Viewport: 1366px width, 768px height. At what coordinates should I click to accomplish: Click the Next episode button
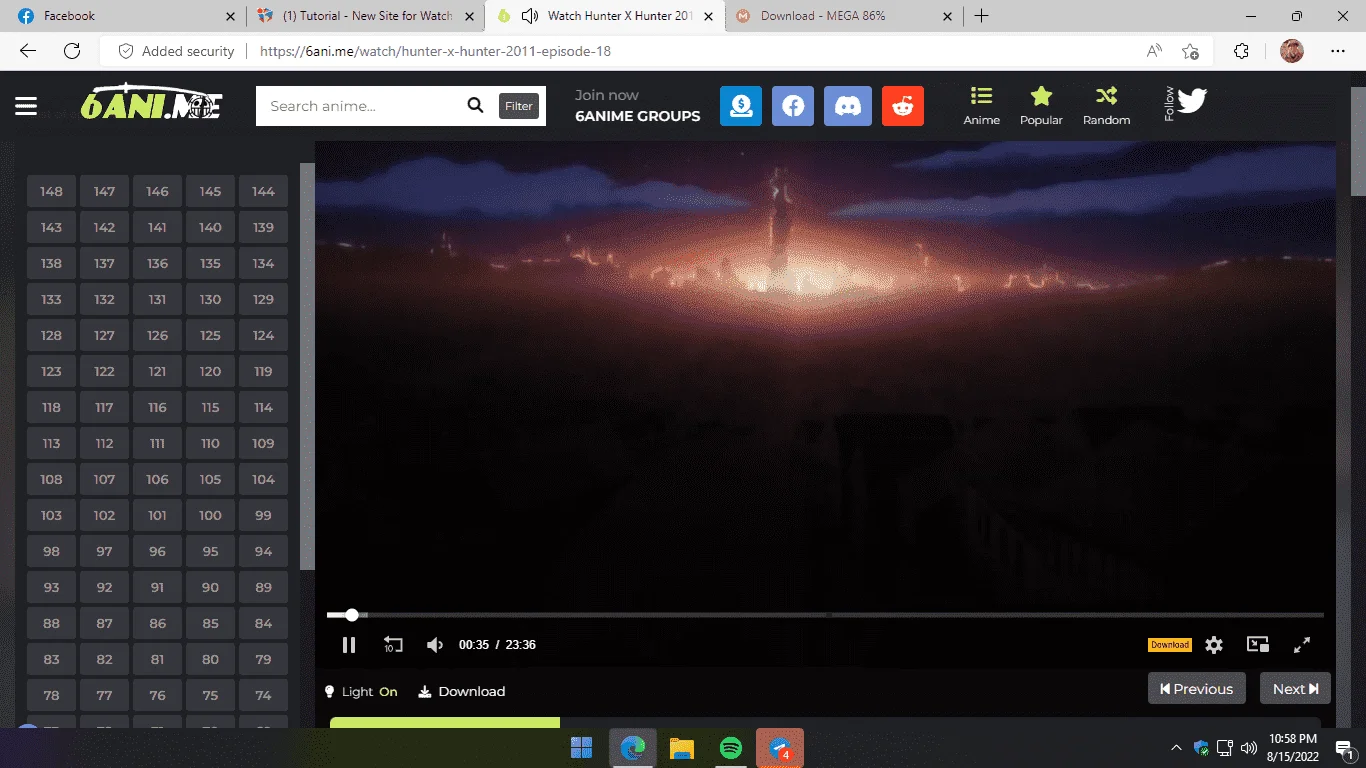coord(1295,689)
